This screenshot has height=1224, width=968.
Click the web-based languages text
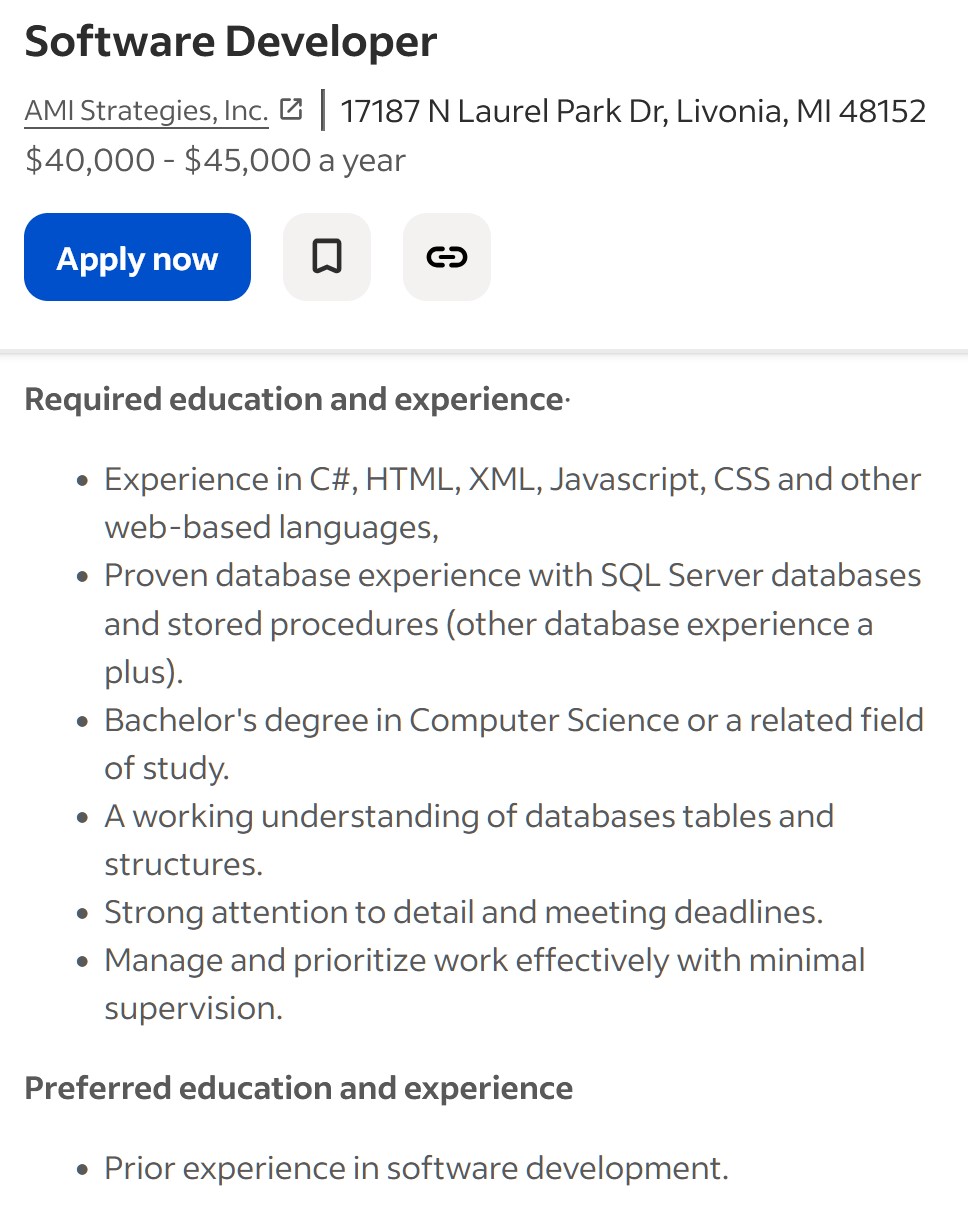(x=271, y=527)
